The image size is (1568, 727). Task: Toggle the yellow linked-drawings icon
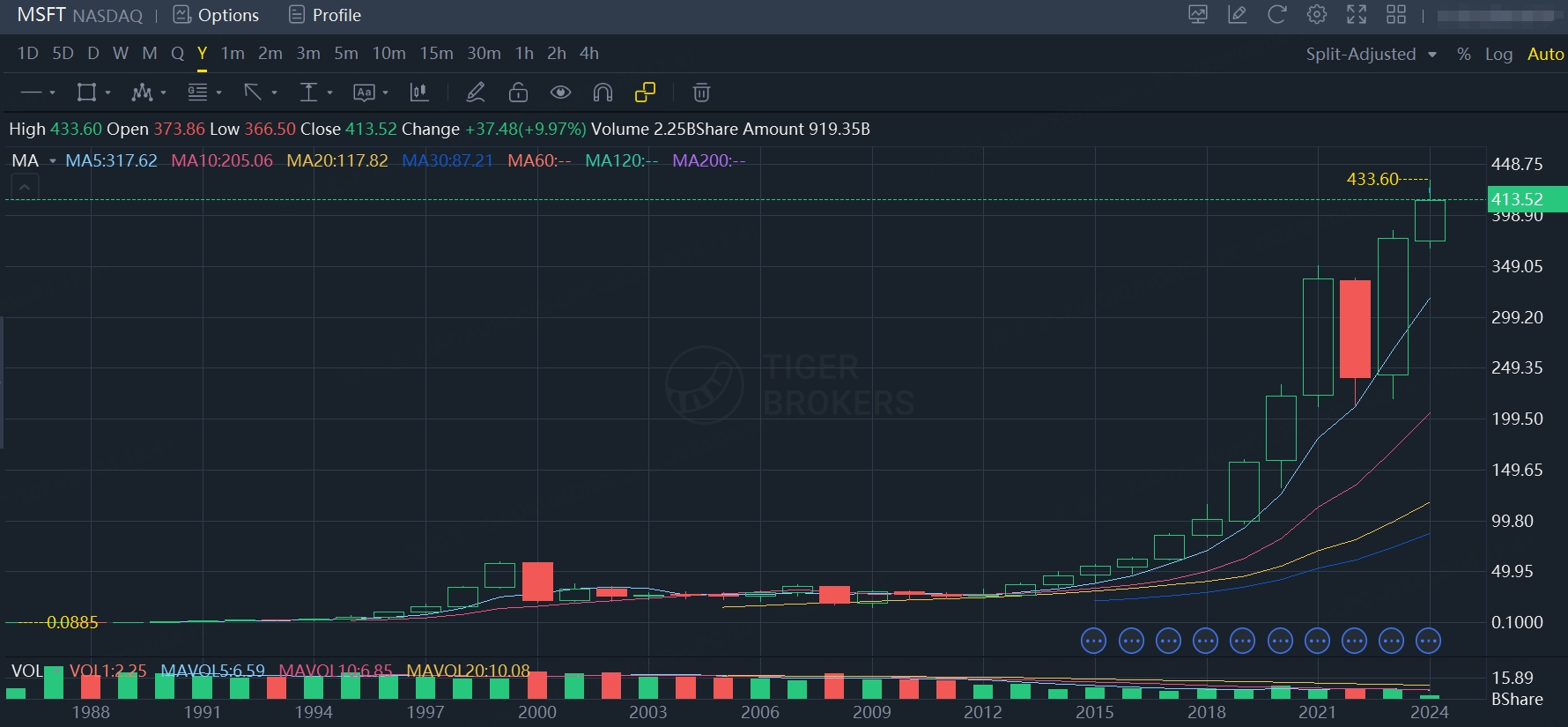646,93
